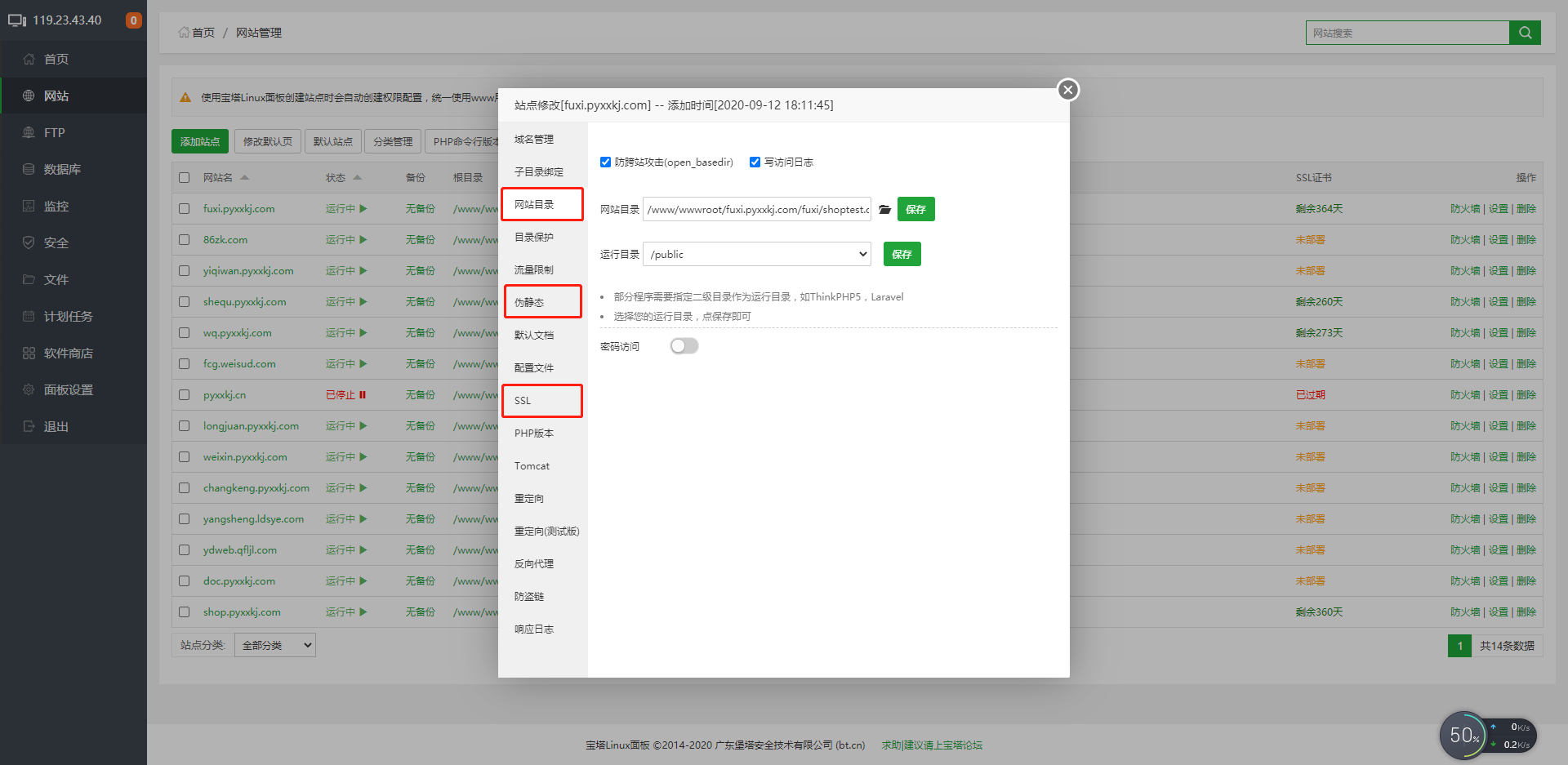Close the site modification dialog

pos(1067,90)
